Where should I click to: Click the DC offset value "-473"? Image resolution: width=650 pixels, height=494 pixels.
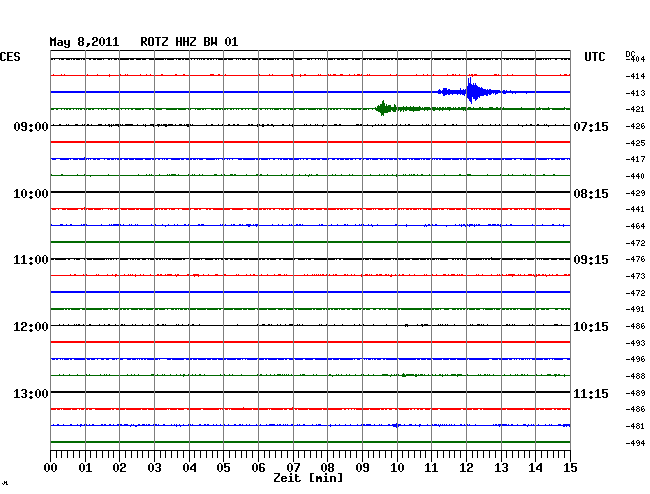click(x=635, y=276)
